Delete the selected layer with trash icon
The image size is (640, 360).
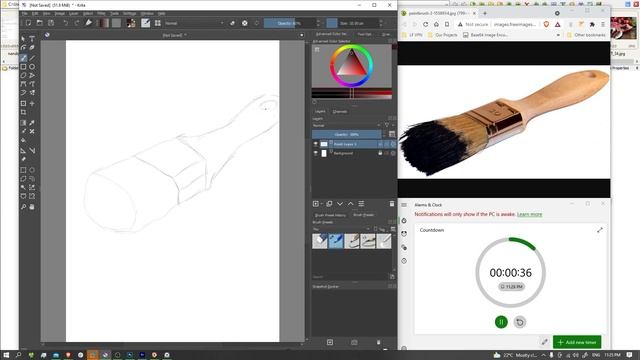click(392, 204)
